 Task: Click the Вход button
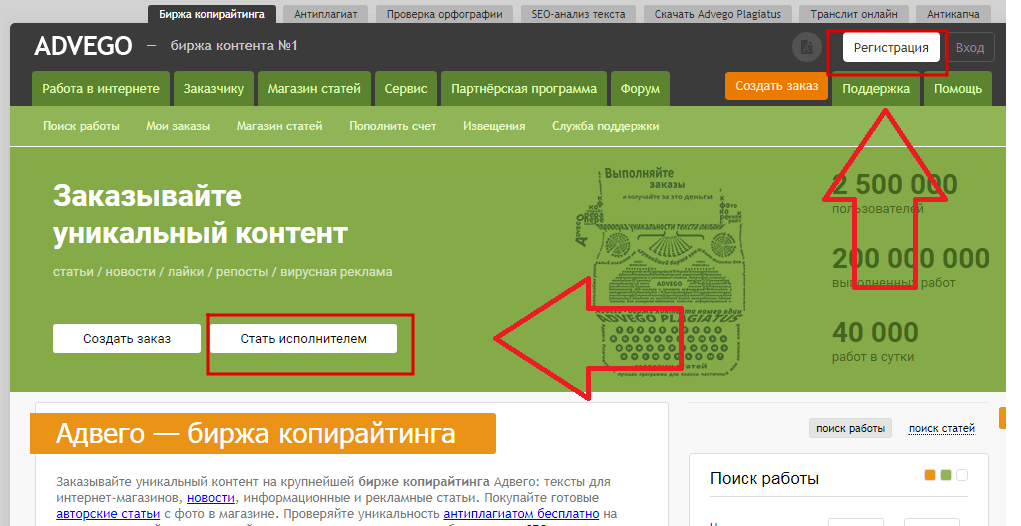pos(970,48)
